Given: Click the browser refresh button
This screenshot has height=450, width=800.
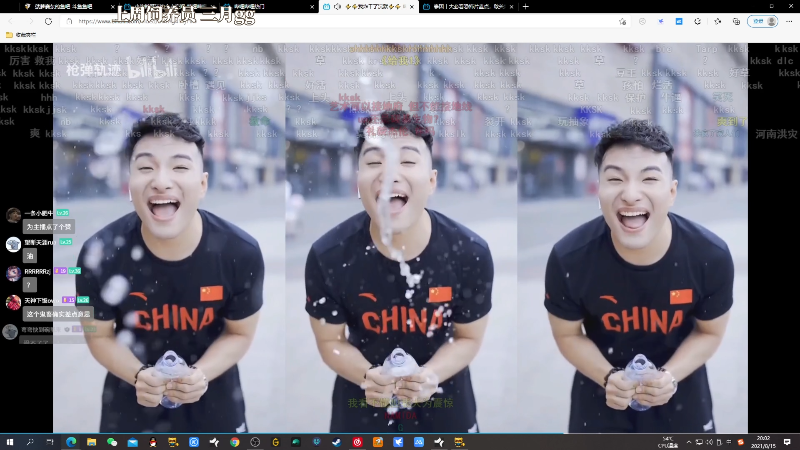Looking at the screenshot, I should click(x=48, y=21).
